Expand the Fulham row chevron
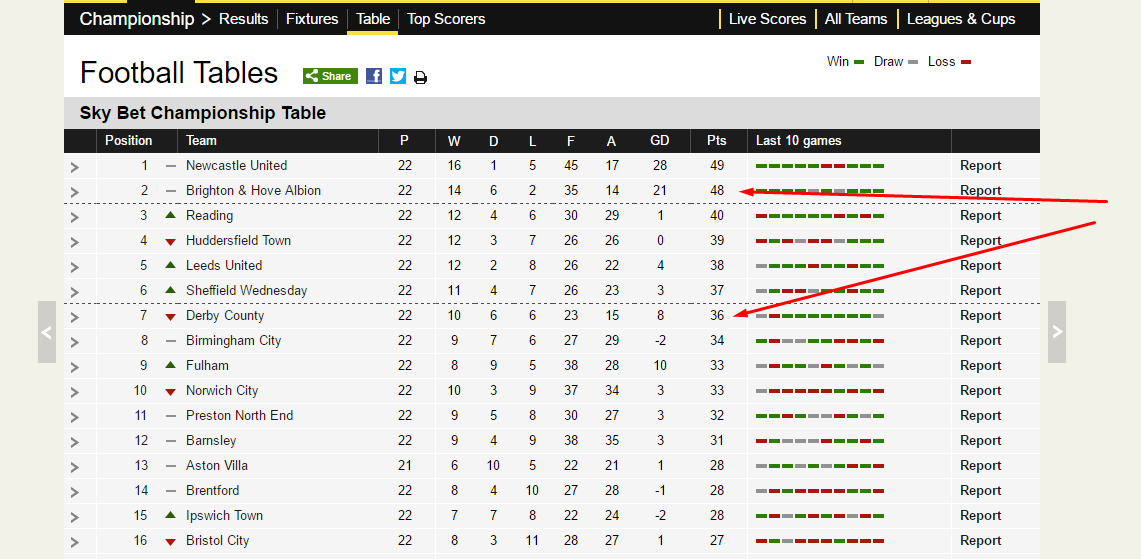The height and width of the screenshot is (559, 1141). [x=74, y=367]
